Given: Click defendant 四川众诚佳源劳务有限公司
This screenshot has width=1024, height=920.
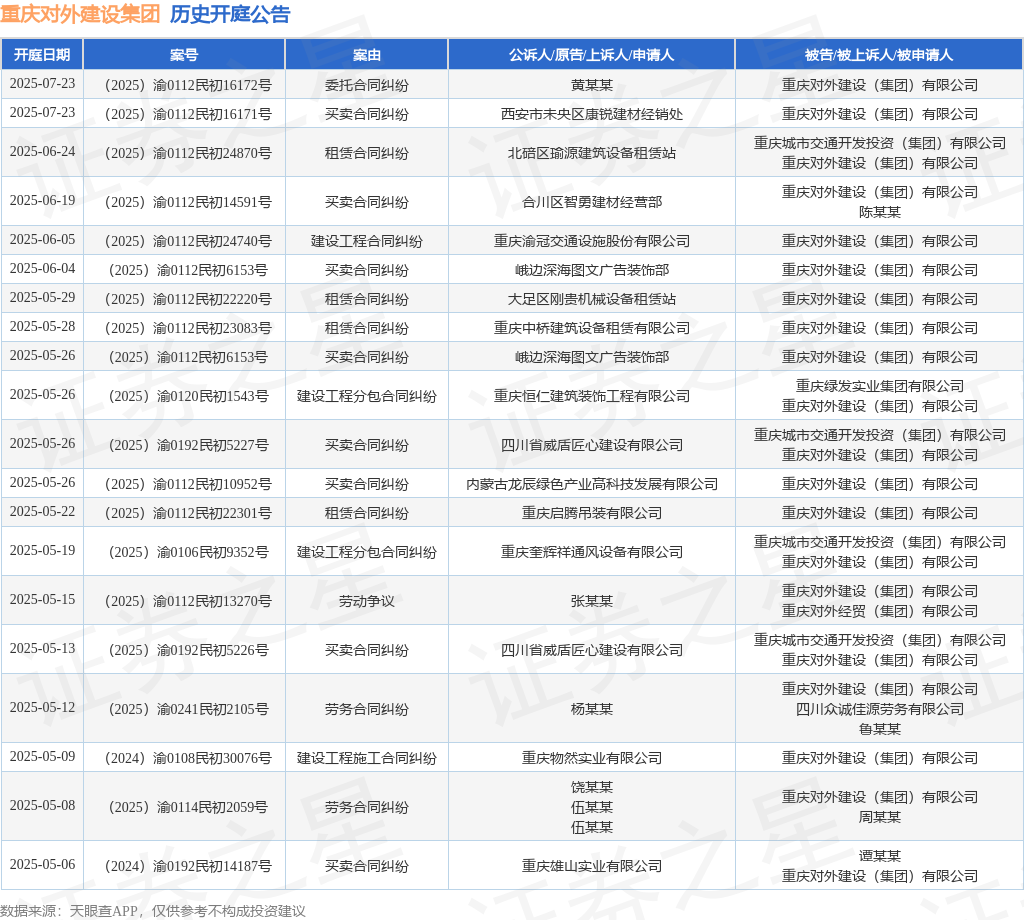Looking at the screenshot, I should click(x=880, y=708).
